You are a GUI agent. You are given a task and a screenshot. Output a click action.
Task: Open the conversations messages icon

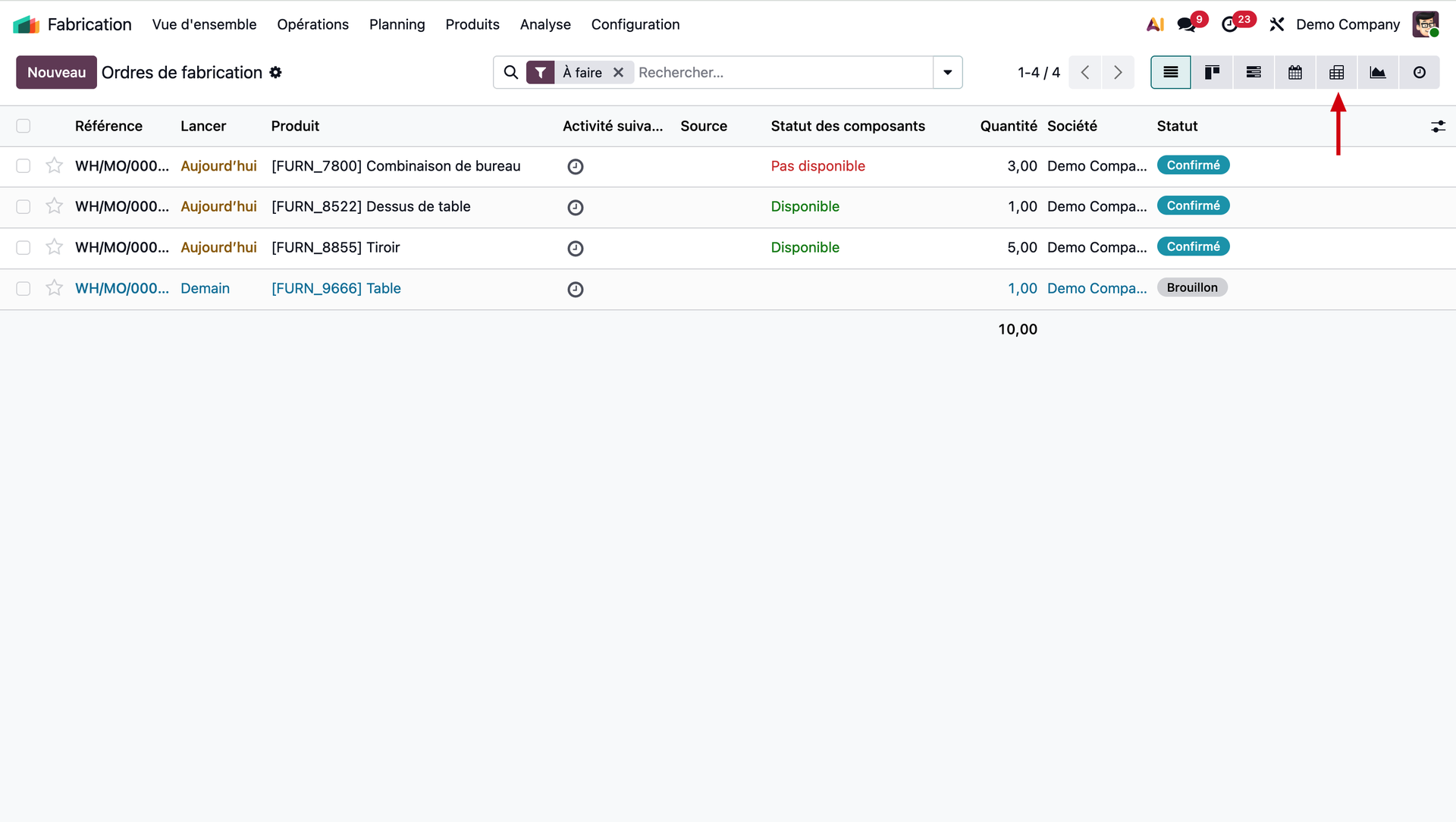[1186, 24]
